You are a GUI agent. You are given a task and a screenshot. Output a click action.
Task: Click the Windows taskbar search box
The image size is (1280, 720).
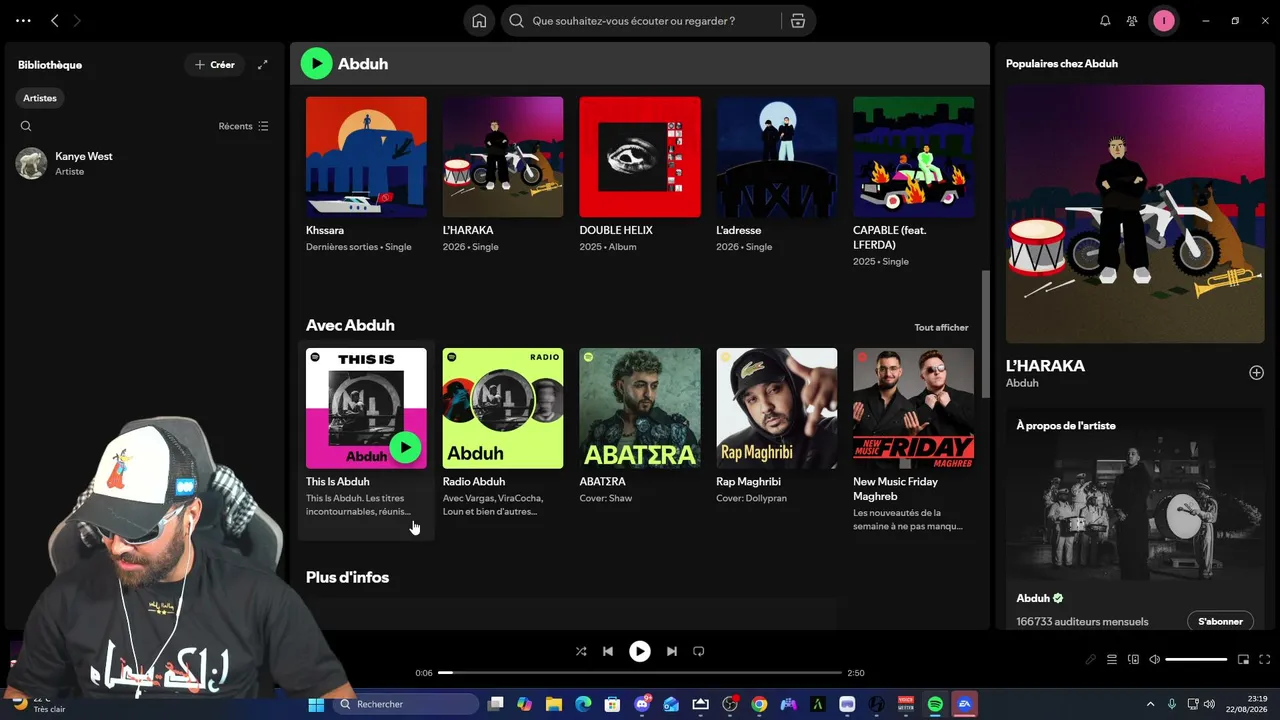click(406, 704)
